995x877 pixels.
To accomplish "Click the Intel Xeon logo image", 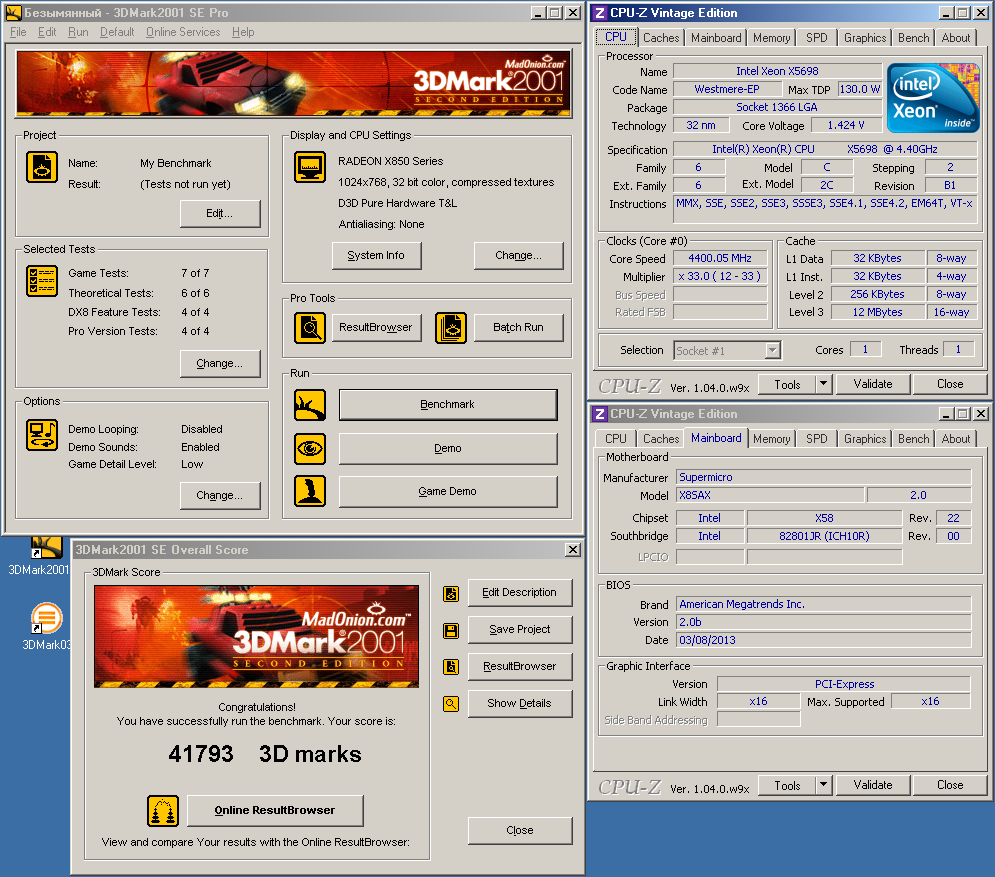I will point(931,98).
